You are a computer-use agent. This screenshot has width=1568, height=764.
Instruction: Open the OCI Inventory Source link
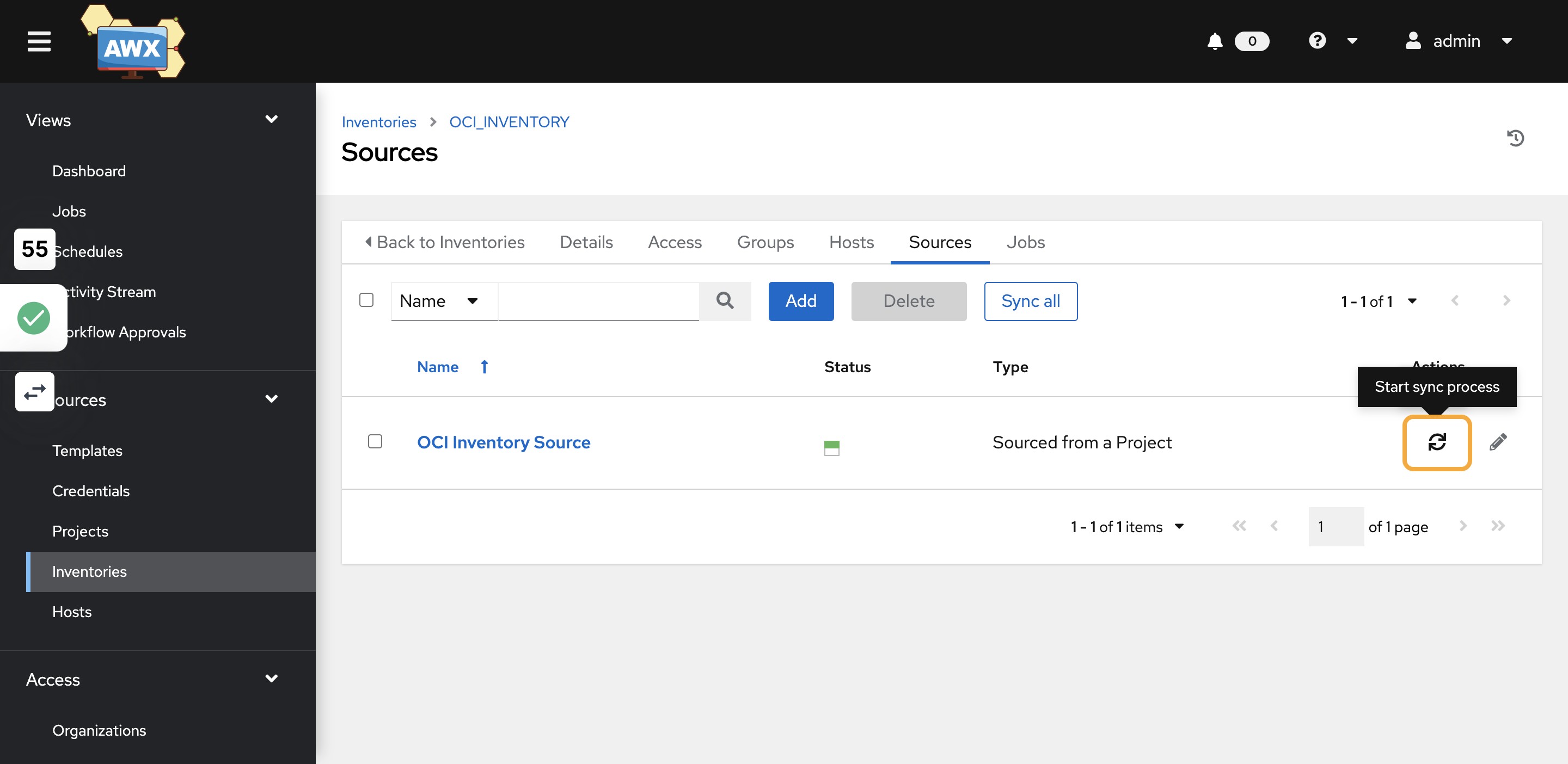(504, 442)
